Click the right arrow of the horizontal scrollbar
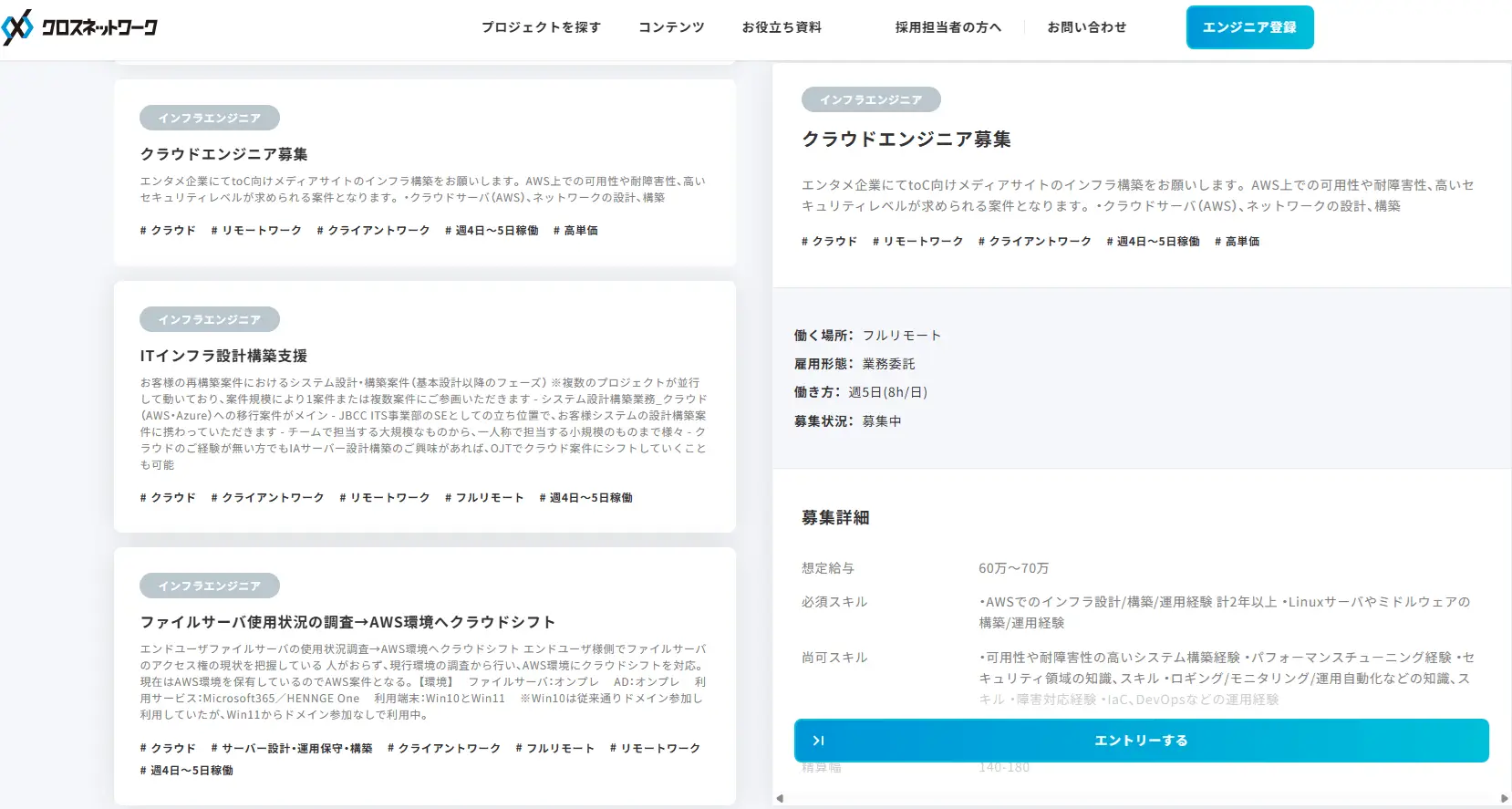The height and width of the screenshot is (809, 1512). coord(1504,799)
